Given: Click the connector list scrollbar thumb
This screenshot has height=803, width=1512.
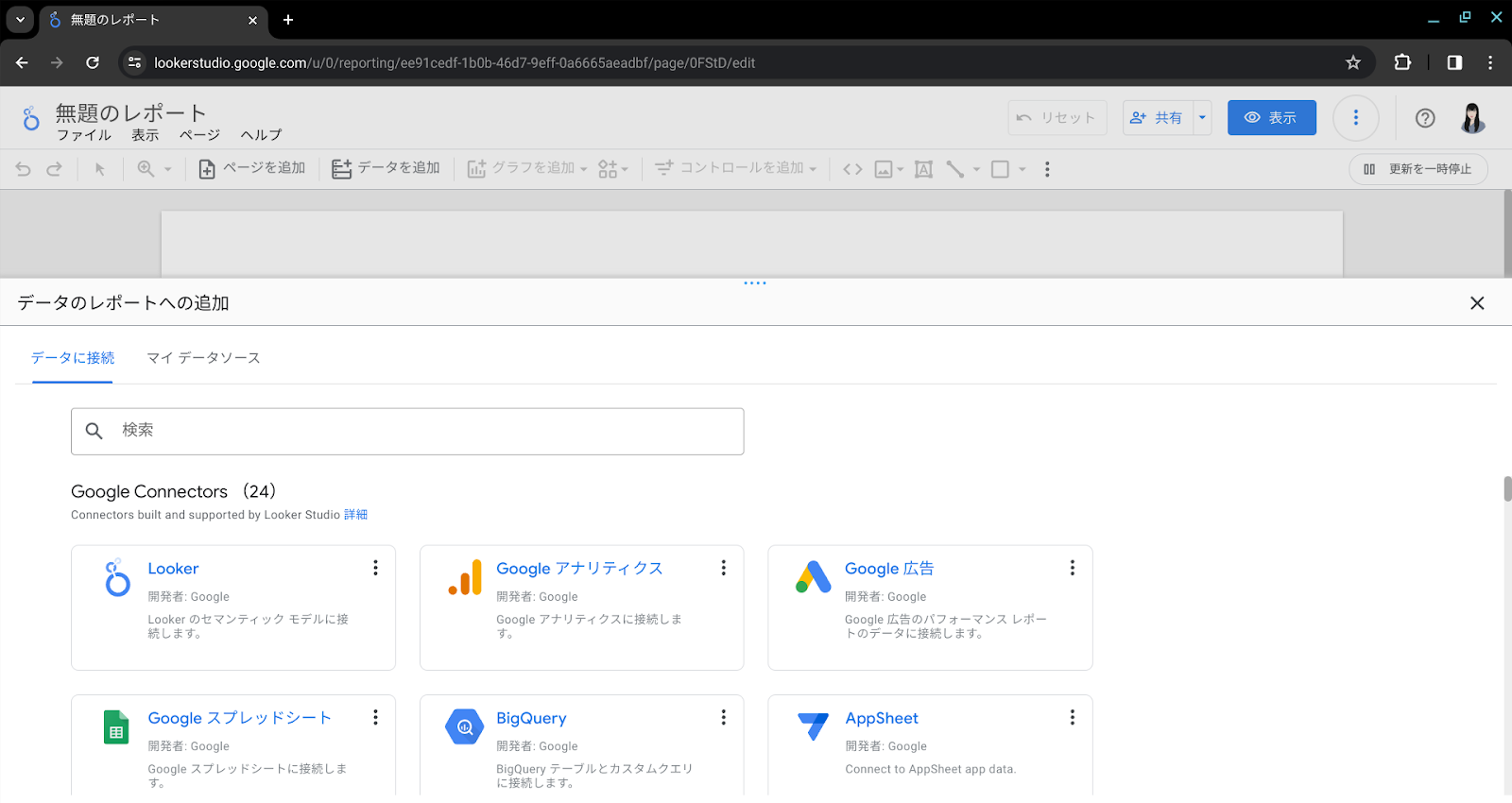Looking at the screenshot, I should [1507, 489].
